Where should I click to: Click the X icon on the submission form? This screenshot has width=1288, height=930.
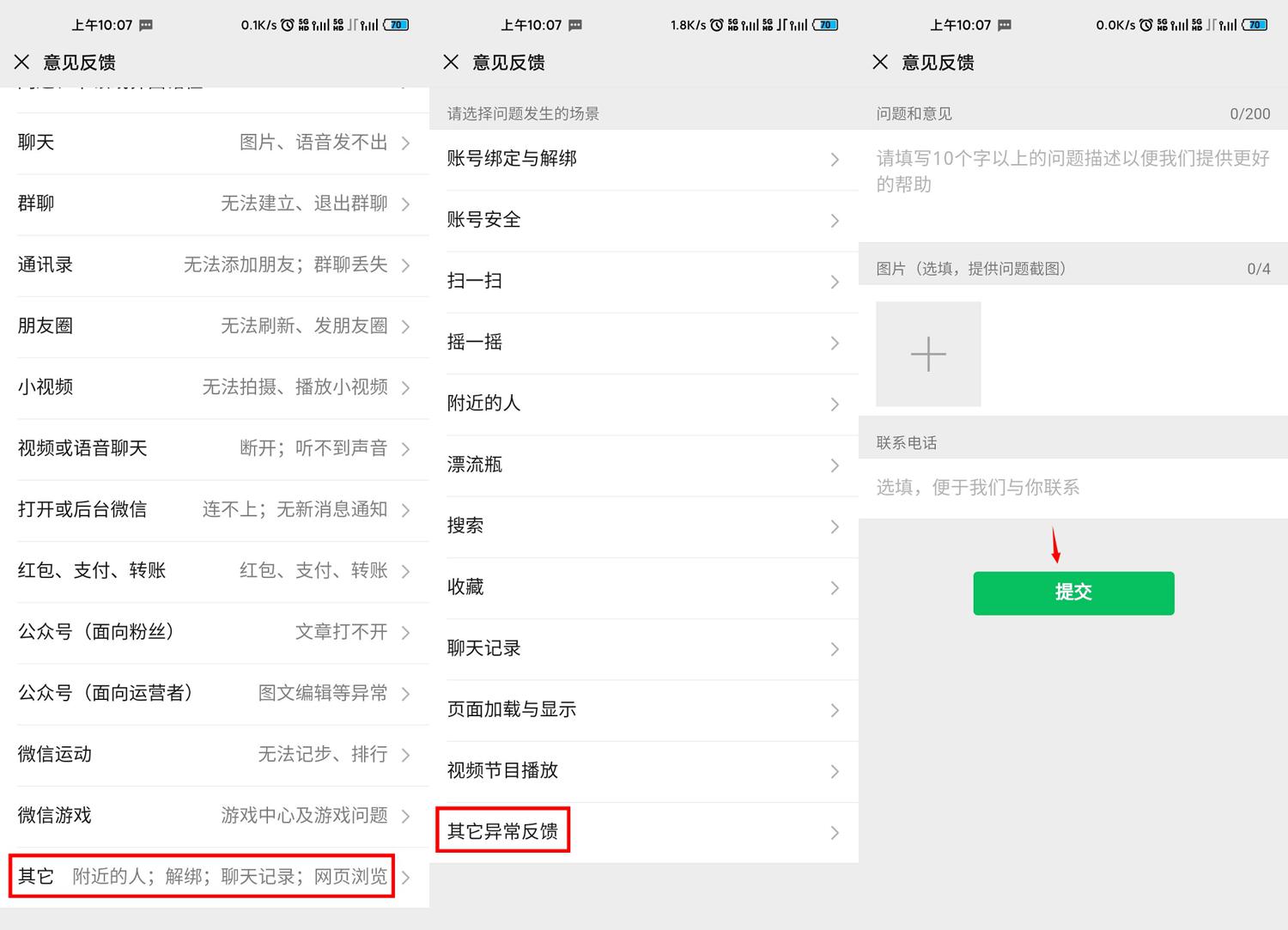(880, 62)
